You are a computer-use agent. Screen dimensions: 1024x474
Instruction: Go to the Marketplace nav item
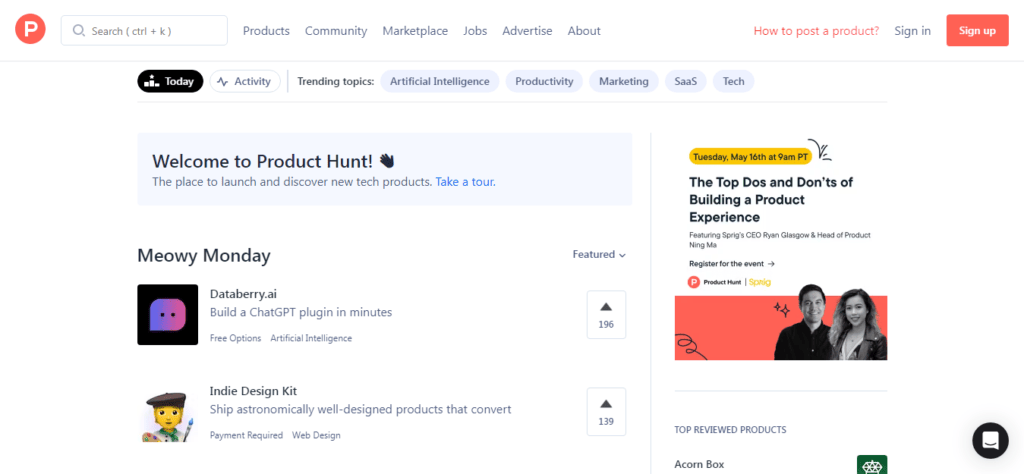(415, 31)
